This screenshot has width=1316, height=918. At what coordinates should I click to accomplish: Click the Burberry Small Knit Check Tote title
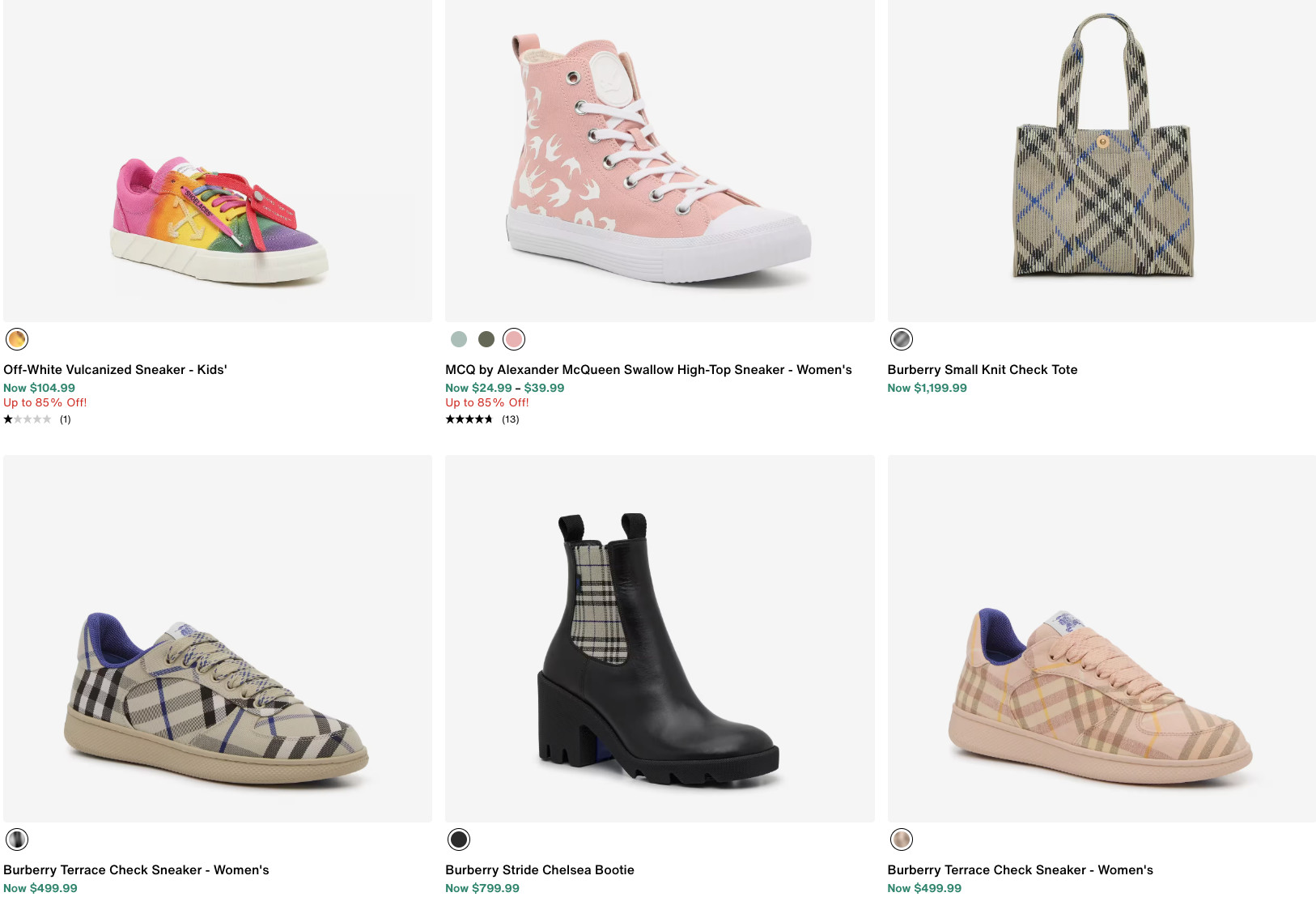[982, 370]
